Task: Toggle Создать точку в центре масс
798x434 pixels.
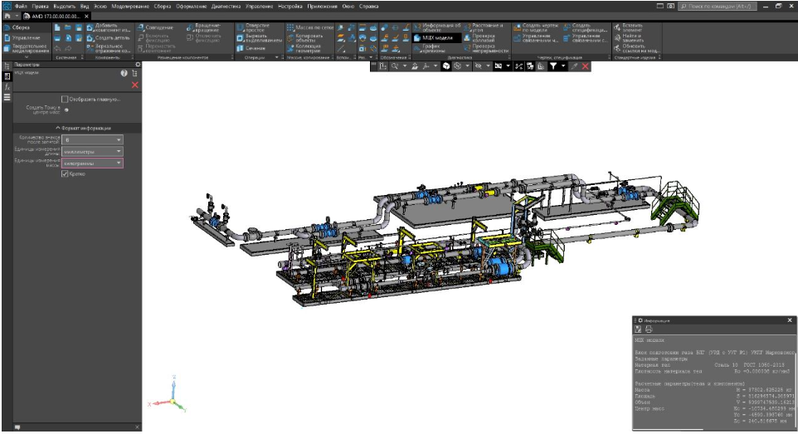Action: point(67,109)
